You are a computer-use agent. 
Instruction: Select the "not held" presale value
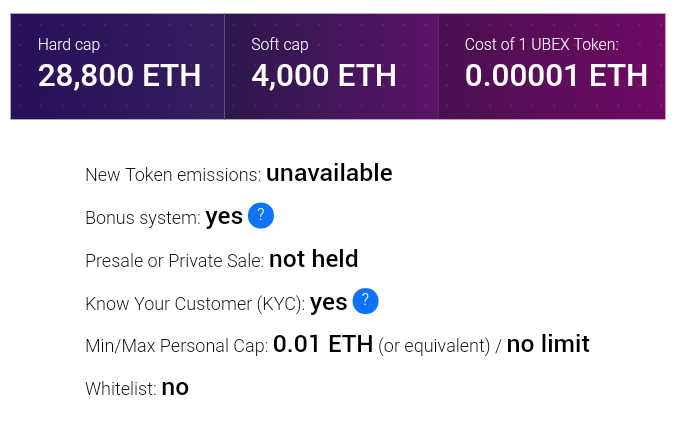click(313, 260)
